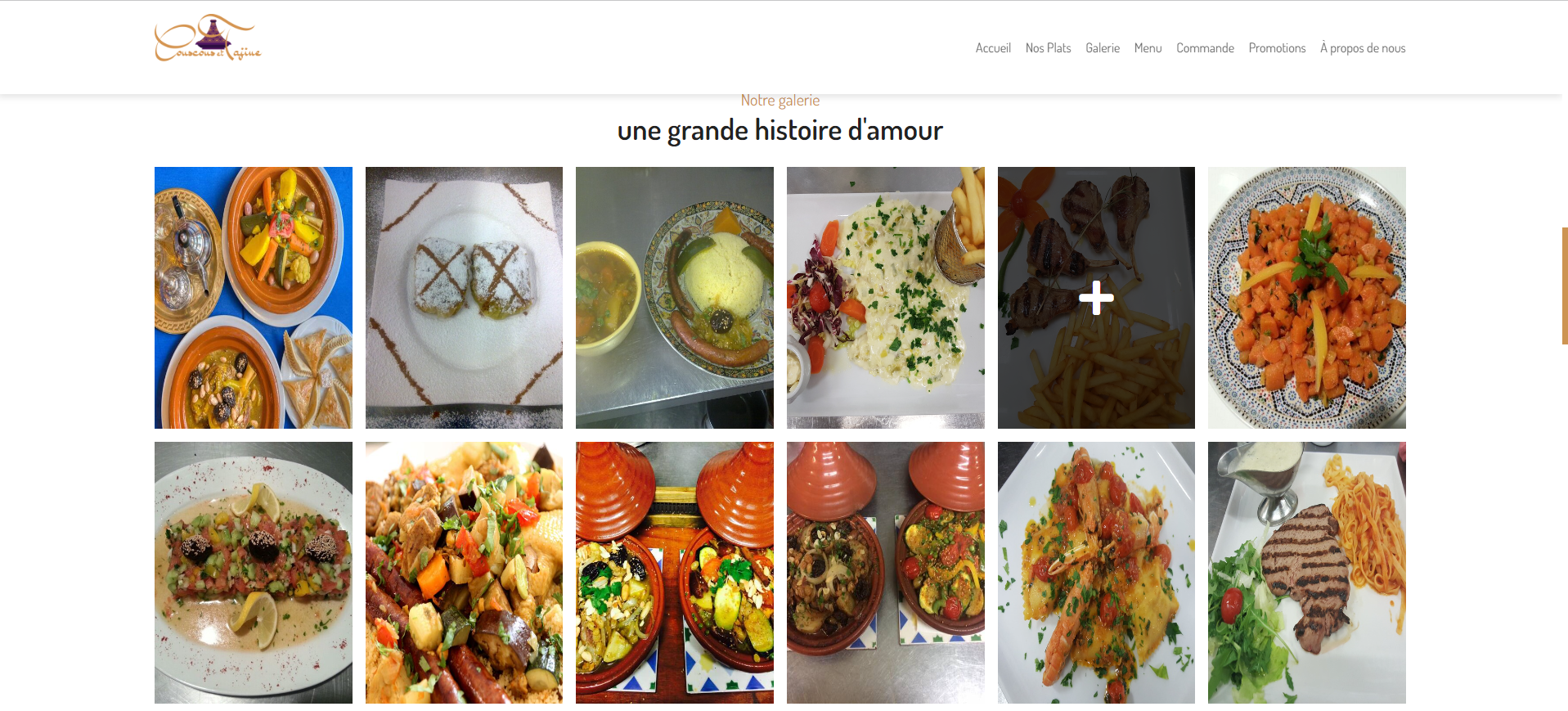Open the Menu navigation link

click(1148, 48)
